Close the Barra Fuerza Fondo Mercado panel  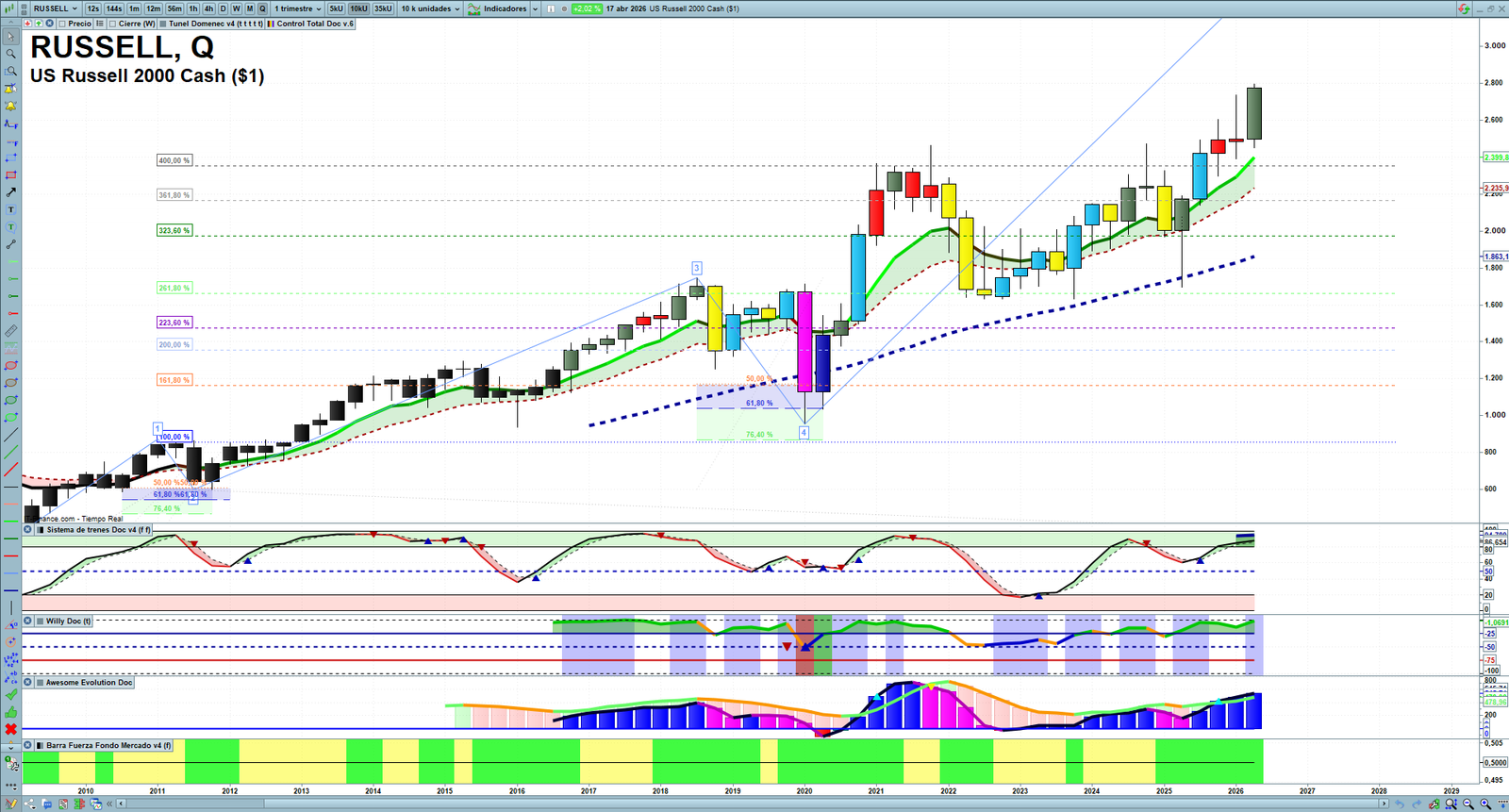pyautogui.click(x=28, y=746)
